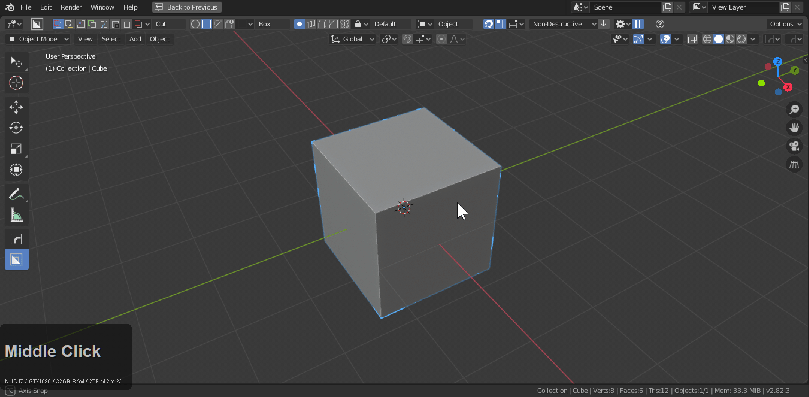
Task: Click the question mark help icon
Action: [659, 24]
